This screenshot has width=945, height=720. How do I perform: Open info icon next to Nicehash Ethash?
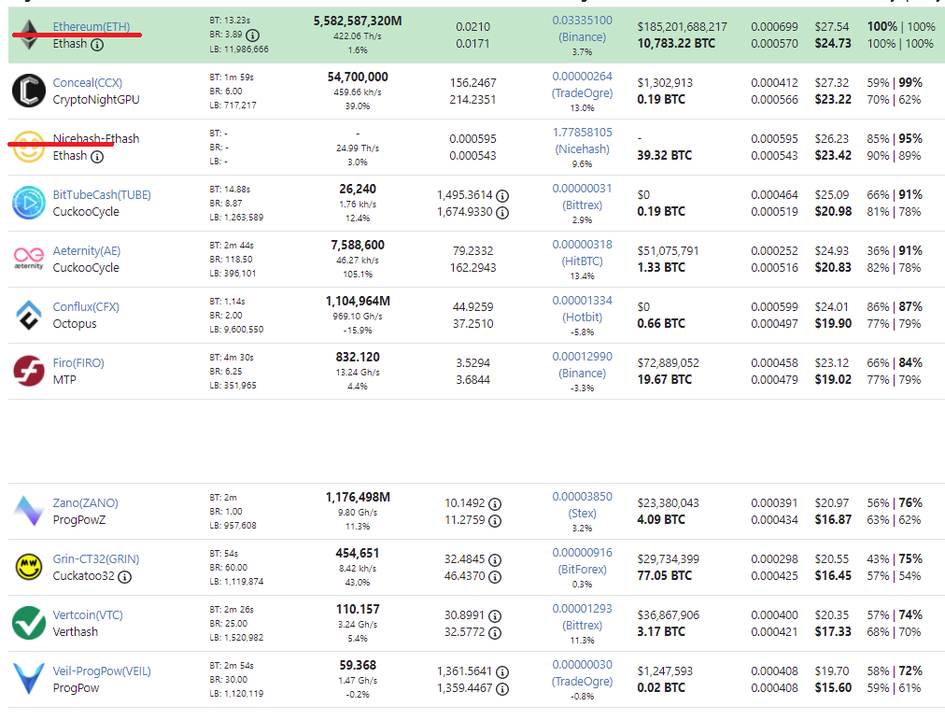97,157
